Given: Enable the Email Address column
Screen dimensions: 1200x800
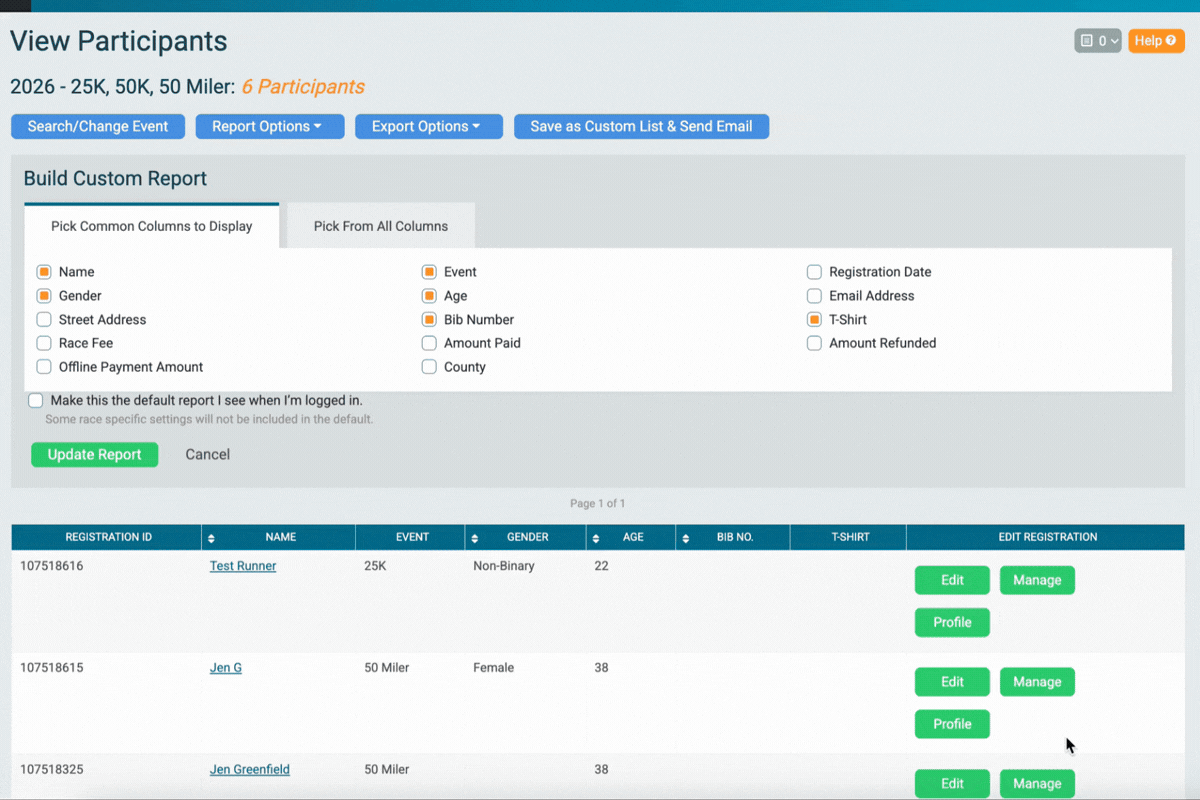Looking at the screenshot, I should click(x=814, y=295).
